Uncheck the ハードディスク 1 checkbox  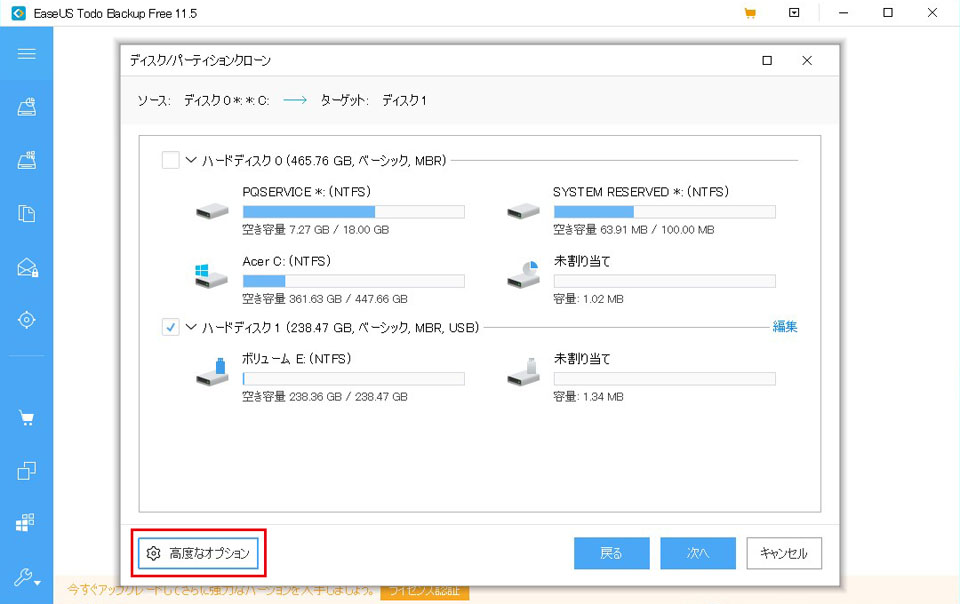coord(170,327)
